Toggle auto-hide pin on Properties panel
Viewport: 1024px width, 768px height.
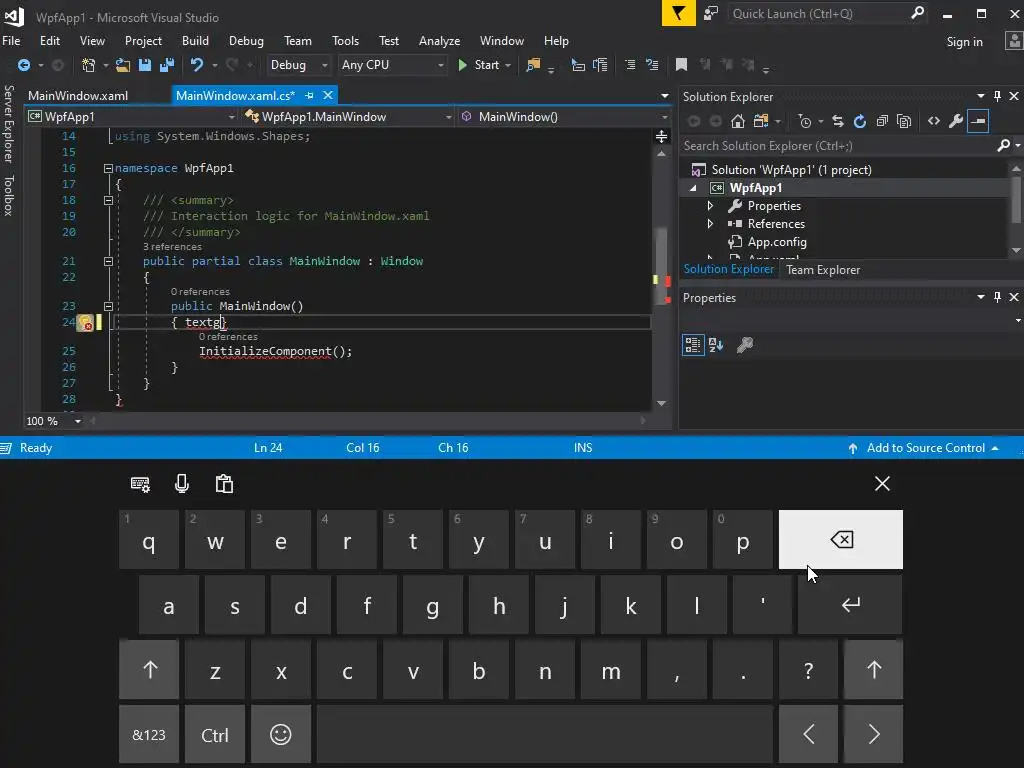997,297
